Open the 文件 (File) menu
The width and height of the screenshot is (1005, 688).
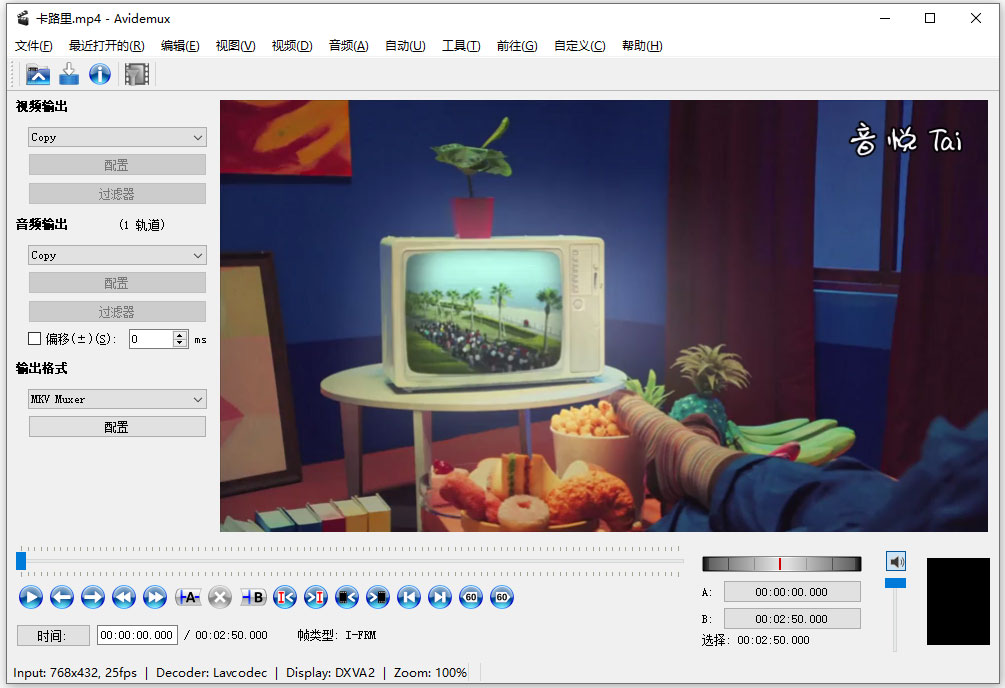33,46
